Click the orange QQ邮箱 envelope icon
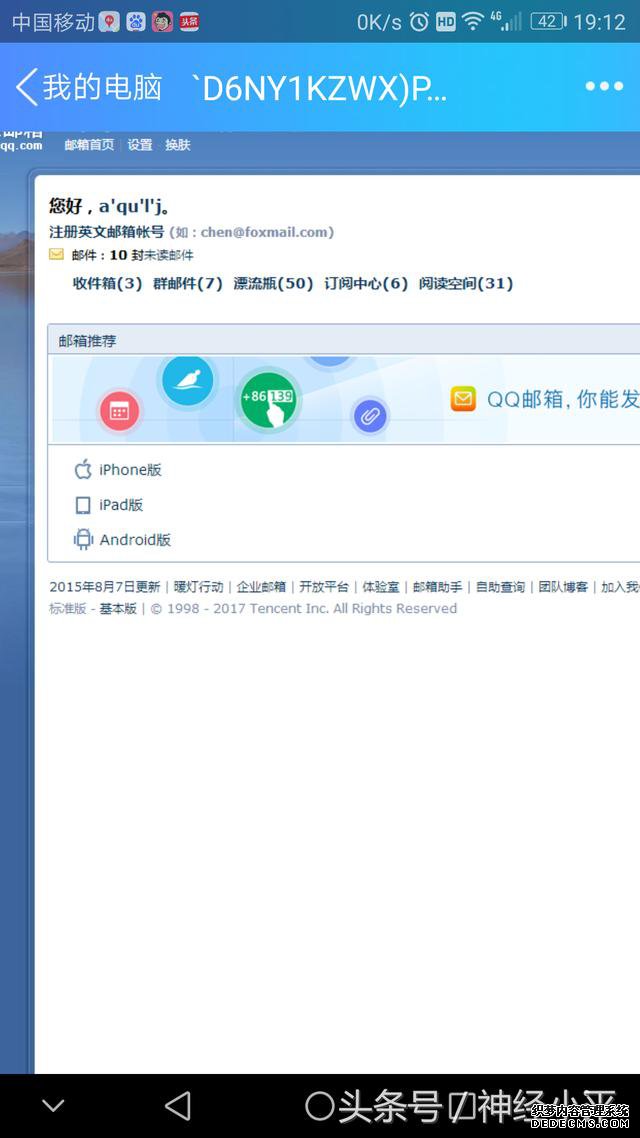This screenshot has width=640, height=1138. (463, 399)
